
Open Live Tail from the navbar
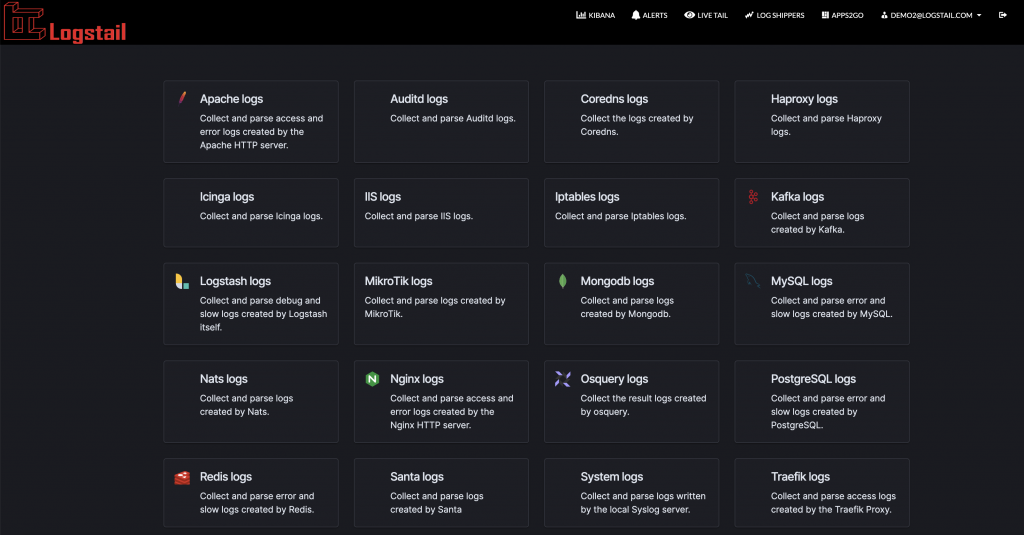pyautogui.click(x=707, y=15)
